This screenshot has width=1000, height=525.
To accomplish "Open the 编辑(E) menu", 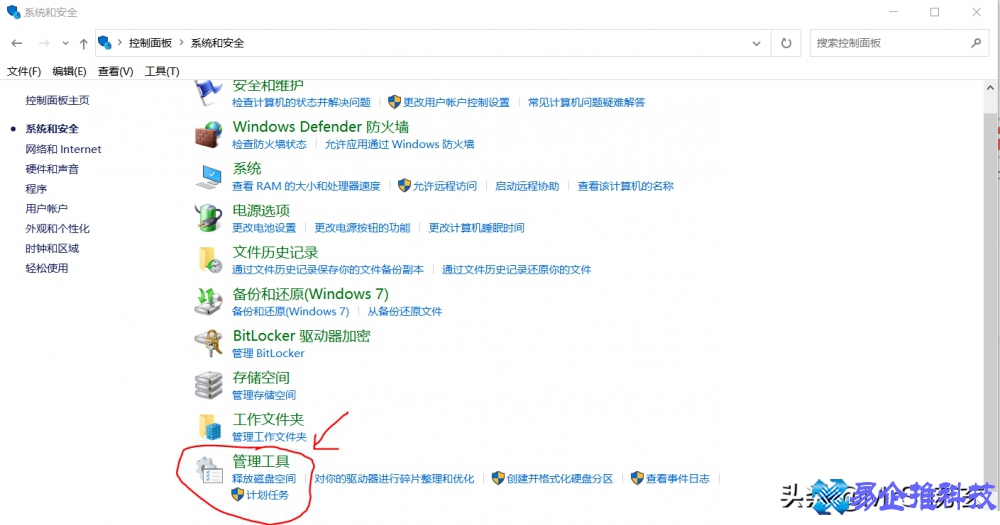I will click(69, 71).
